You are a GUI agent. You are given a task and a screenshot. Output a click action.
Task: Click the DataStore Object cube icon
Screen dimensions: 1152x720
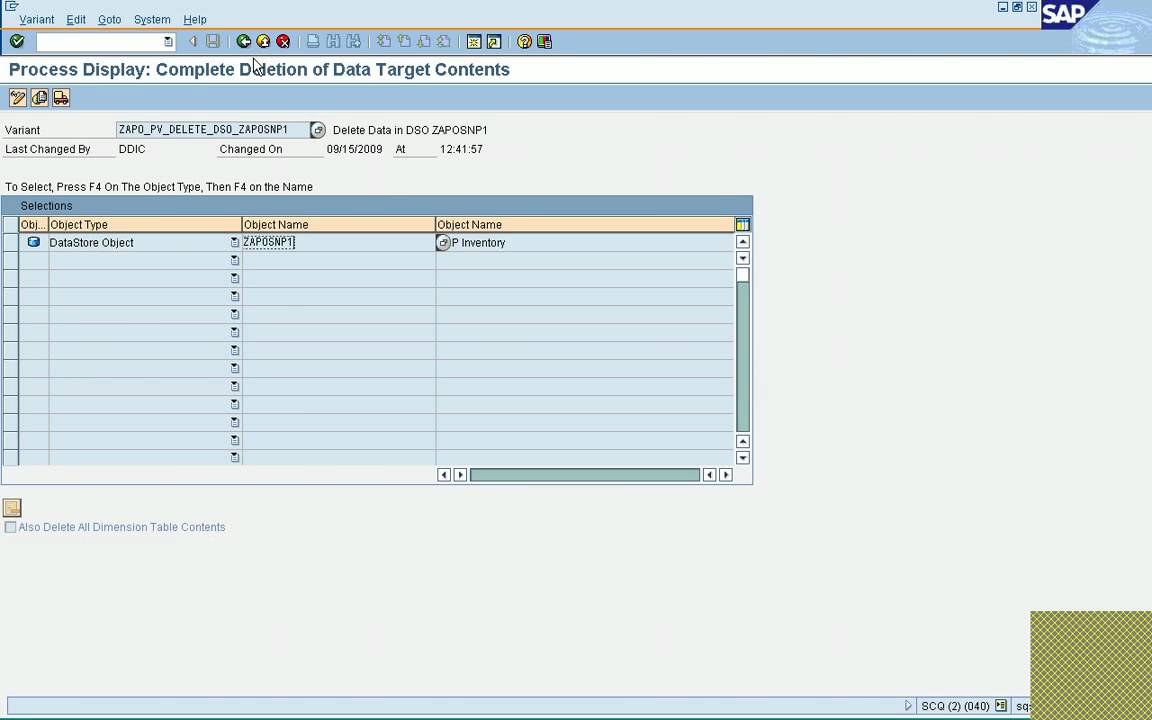tap(34, 242)
